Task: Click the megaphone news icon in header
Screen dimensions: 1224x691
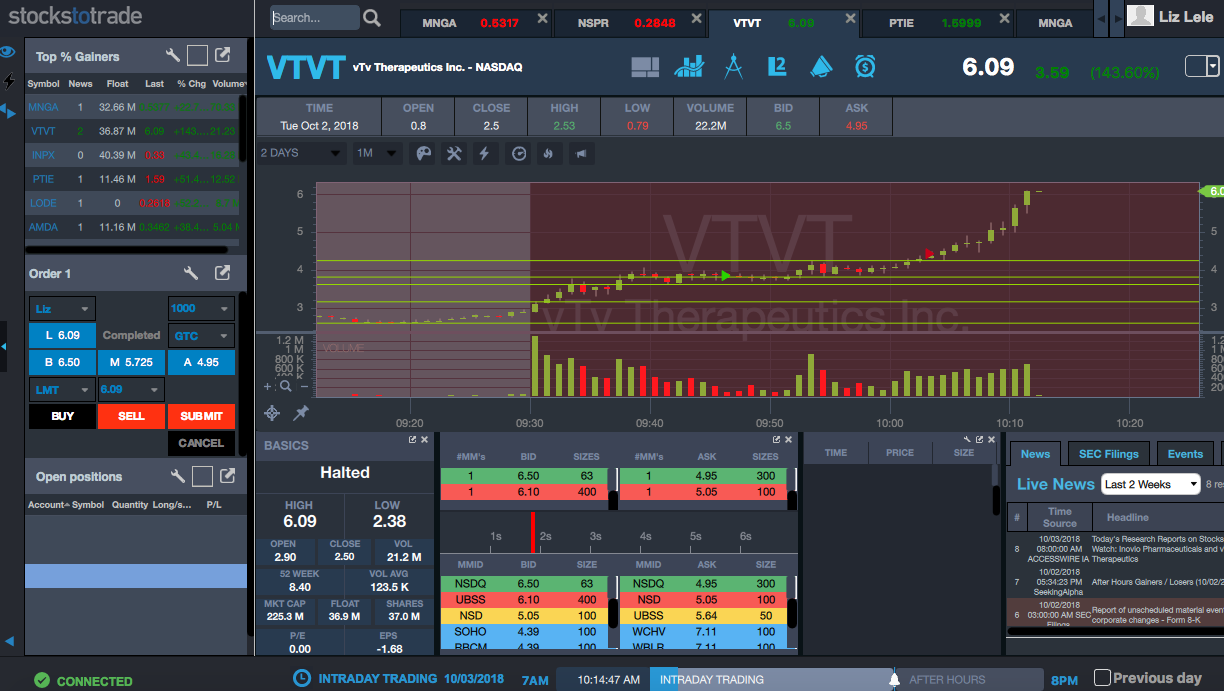Action: (x=821, y=66)
